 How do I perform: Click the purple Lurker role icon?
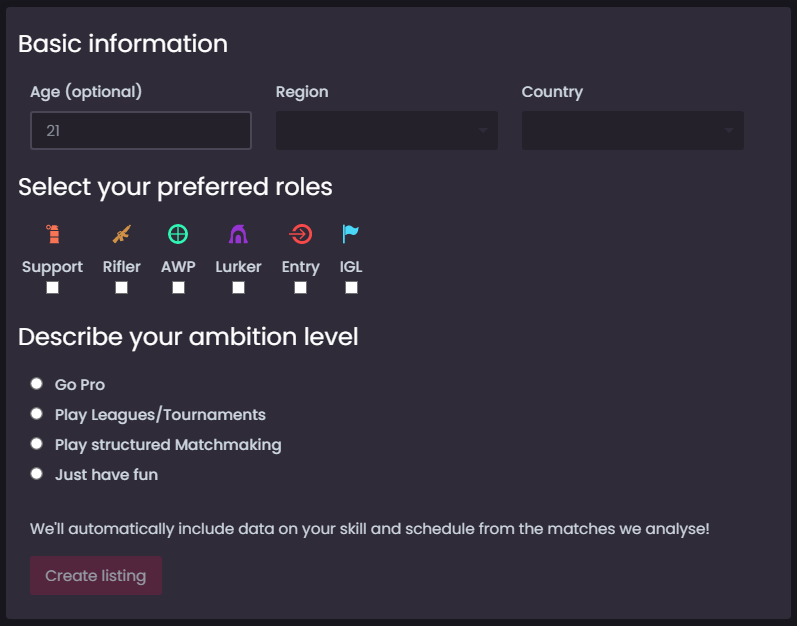point(238,234)
